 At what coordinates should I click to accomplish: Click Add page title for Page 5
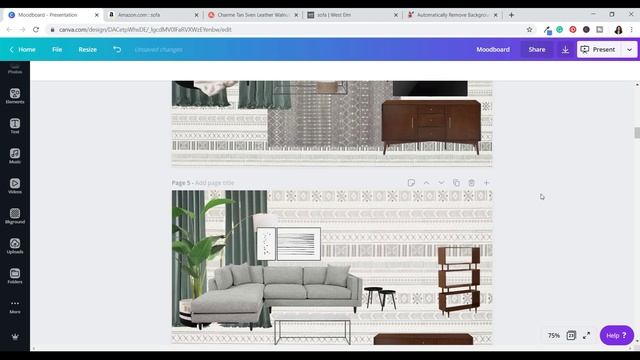pyautogui.click(x=214, y=183)
